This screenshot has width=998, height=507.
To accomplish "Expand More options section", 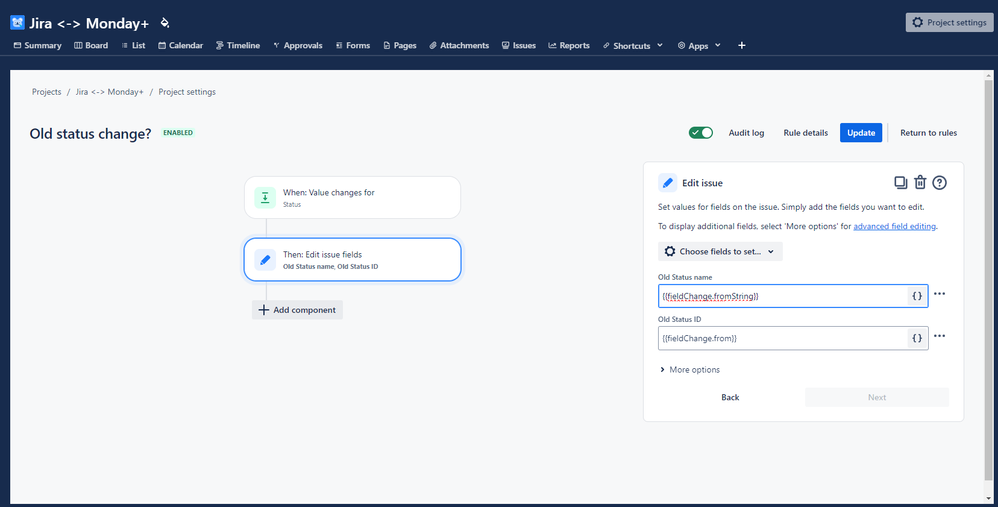I will pos(690,370).
